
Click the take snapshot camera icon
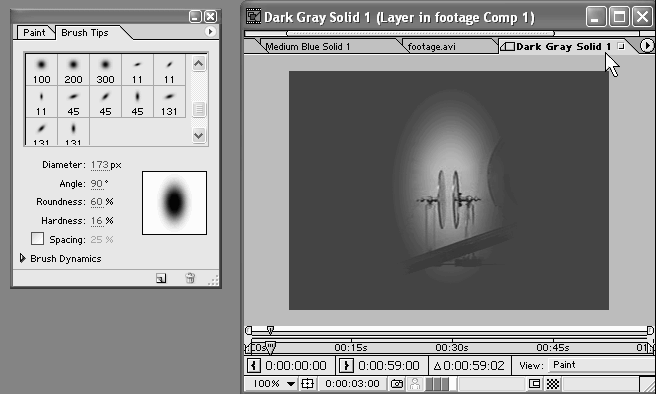click(397, 384)
